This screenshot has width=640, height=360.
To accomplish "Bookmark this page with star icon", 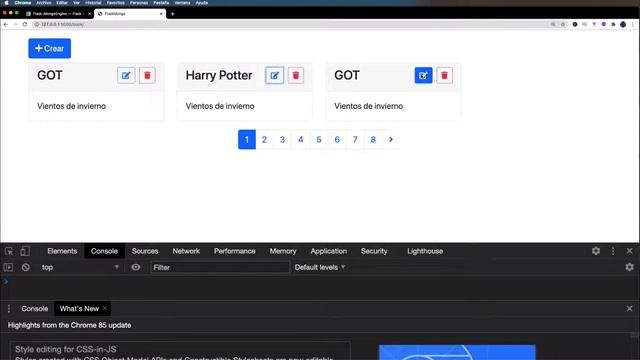I will click(x=563, y=24).
